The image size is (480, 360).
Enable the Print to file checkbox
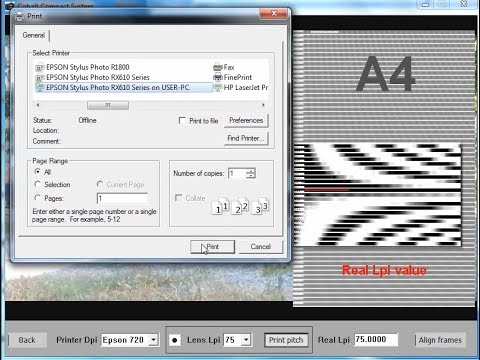[x=182, y=120]
